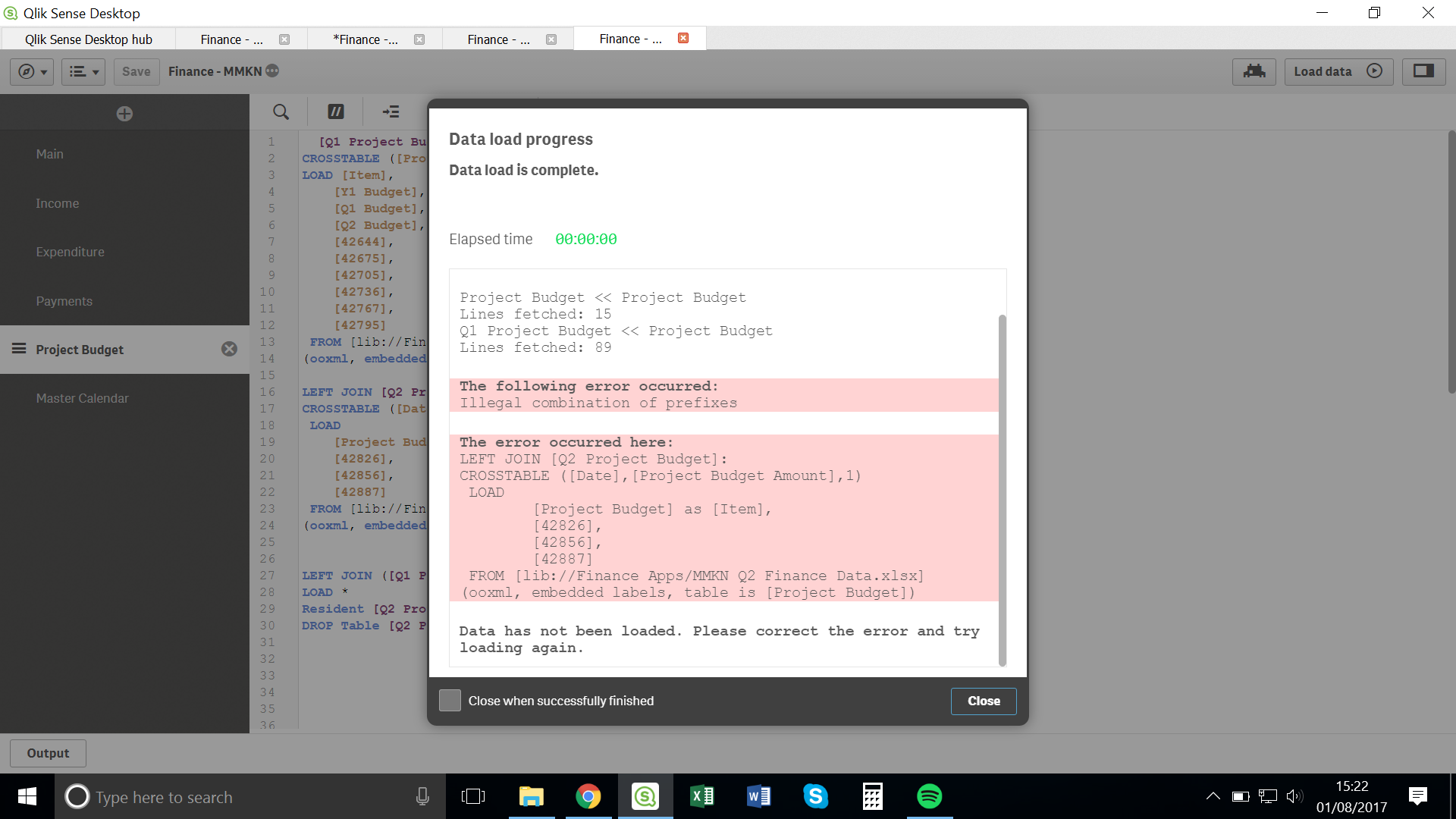Click the load log scrollbar

coord(1003,490)
